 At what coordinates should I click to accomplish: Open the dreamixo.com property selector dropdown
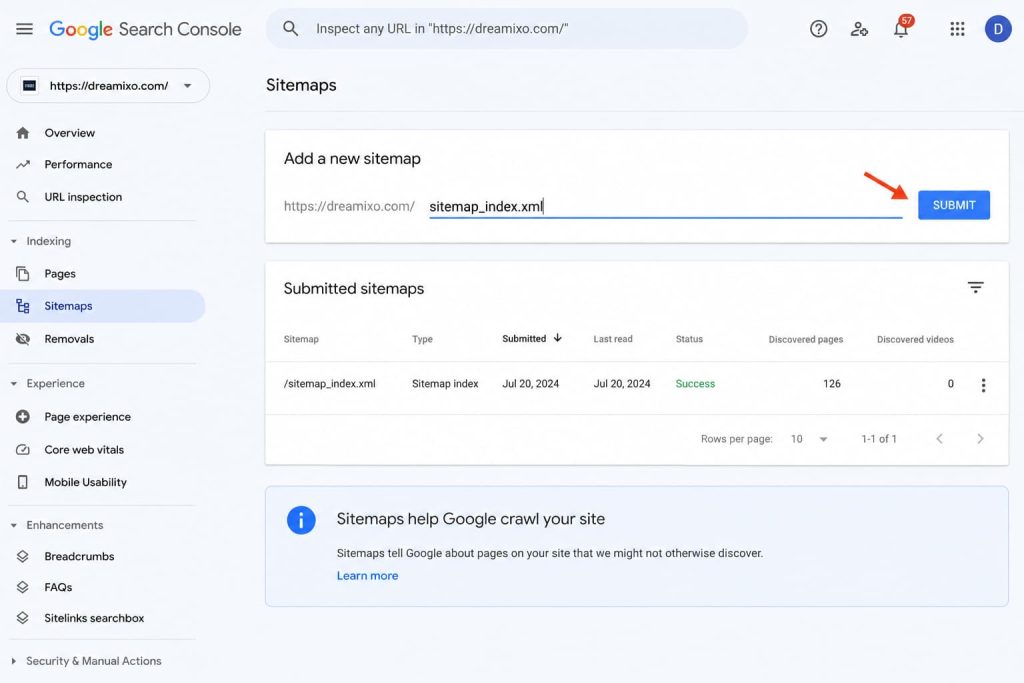click(108, 86)
